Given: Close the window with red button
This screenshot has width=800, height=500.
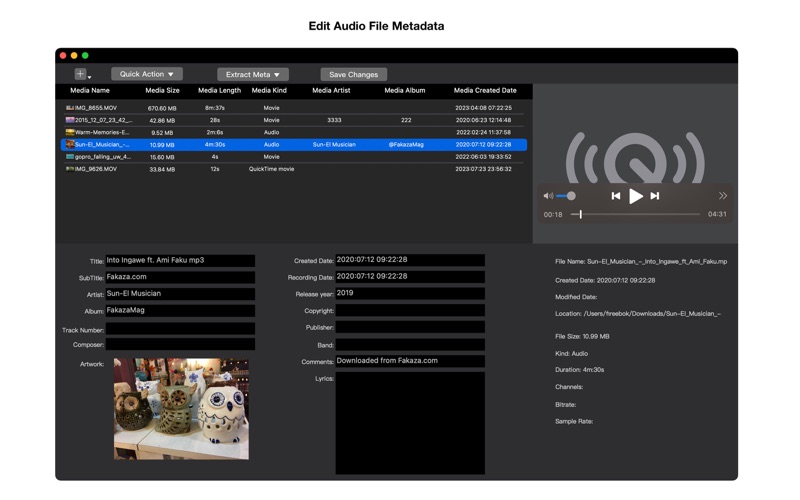Looking at the screenshot, I should 63,56.
